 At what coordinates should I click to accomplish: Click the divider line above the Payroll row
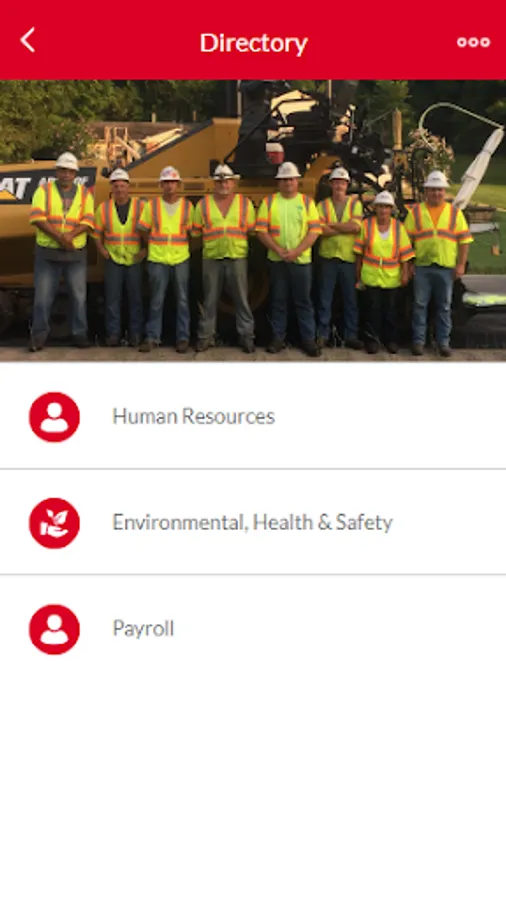point(253,575)
